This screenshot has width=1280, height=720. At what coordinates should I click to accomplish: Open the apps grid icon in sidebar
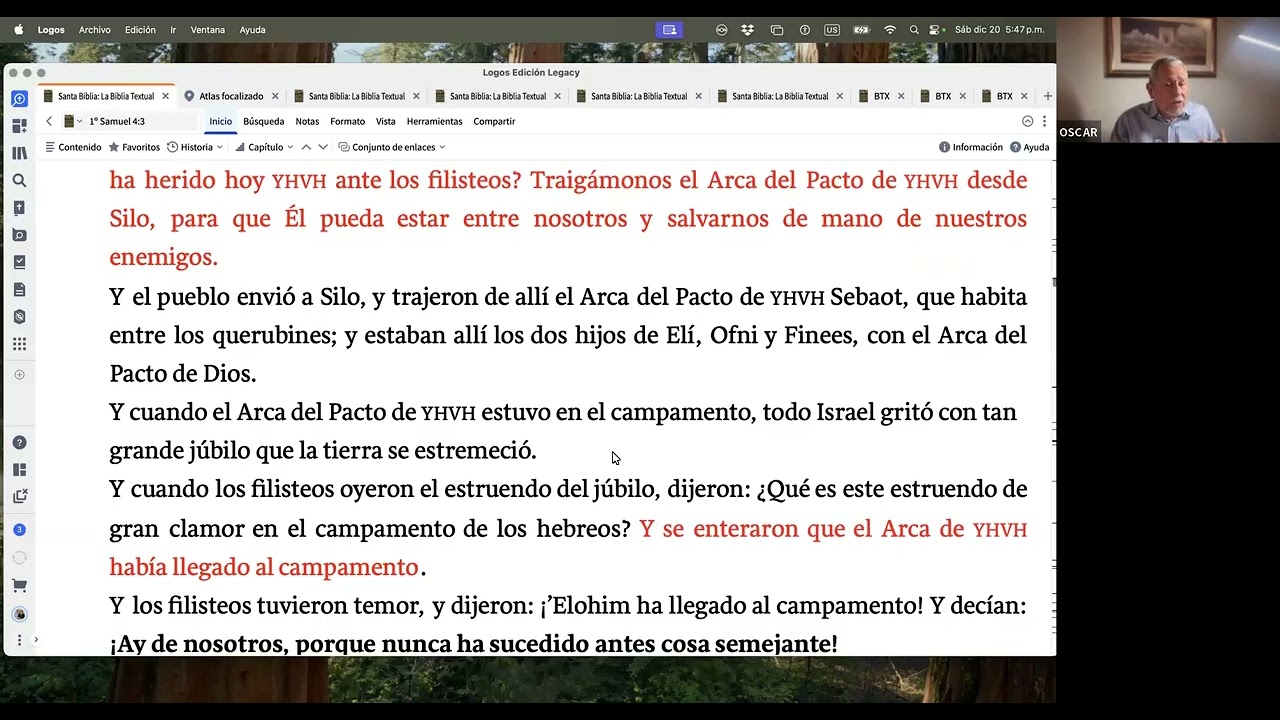(x=19, y=344)
